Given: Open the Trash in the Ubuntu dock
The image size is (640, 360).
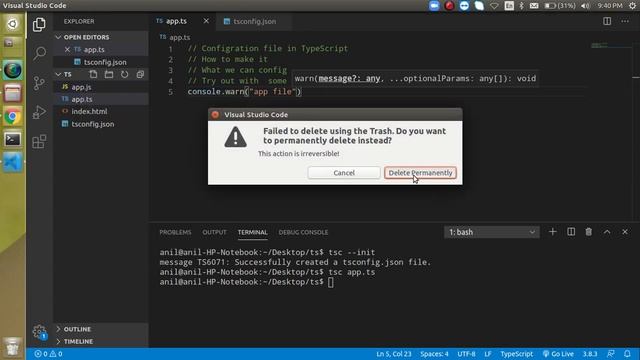Looking at the screenshot, I should (13, 347).
